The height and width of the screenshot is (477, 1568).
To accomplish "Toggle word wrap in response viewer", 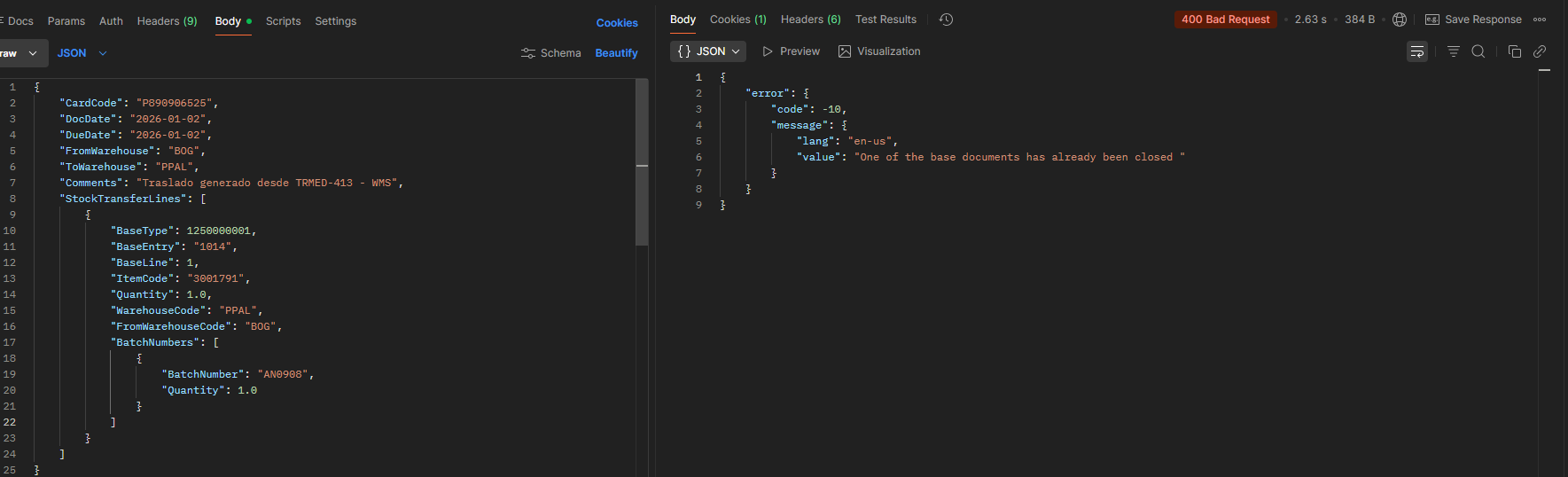I will coord(1416,51).
